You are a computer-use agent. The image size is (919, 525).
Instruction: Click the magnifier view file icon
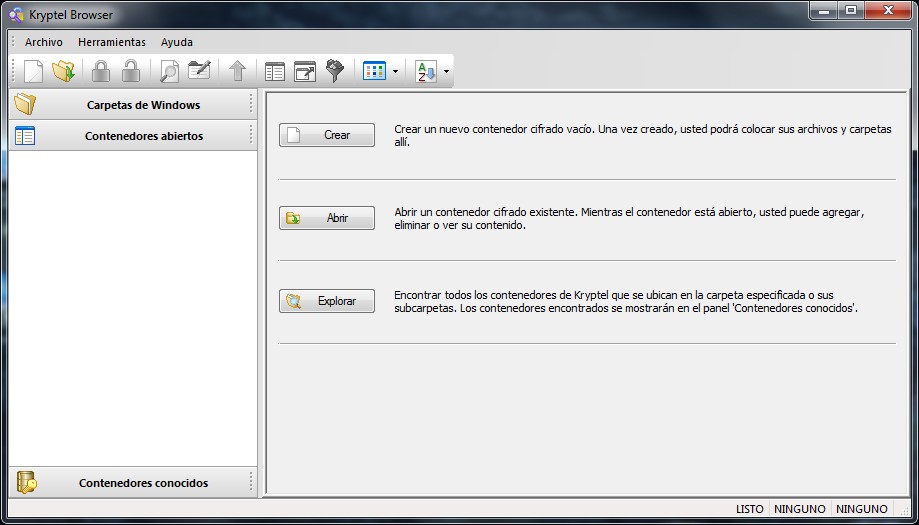(x=169, y=71)
